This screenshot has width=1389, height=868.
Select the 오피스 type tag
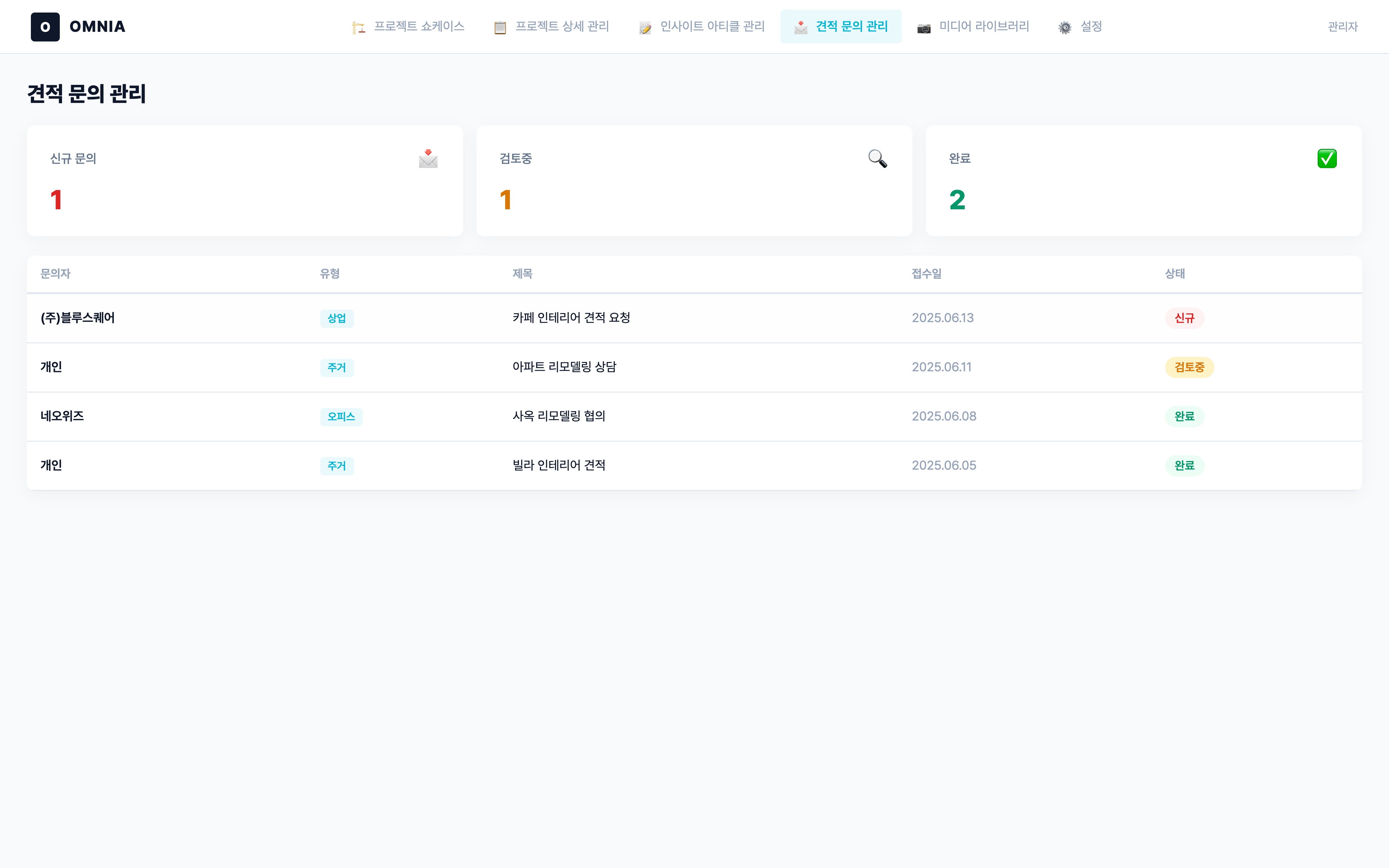click(x=341, y=417)
